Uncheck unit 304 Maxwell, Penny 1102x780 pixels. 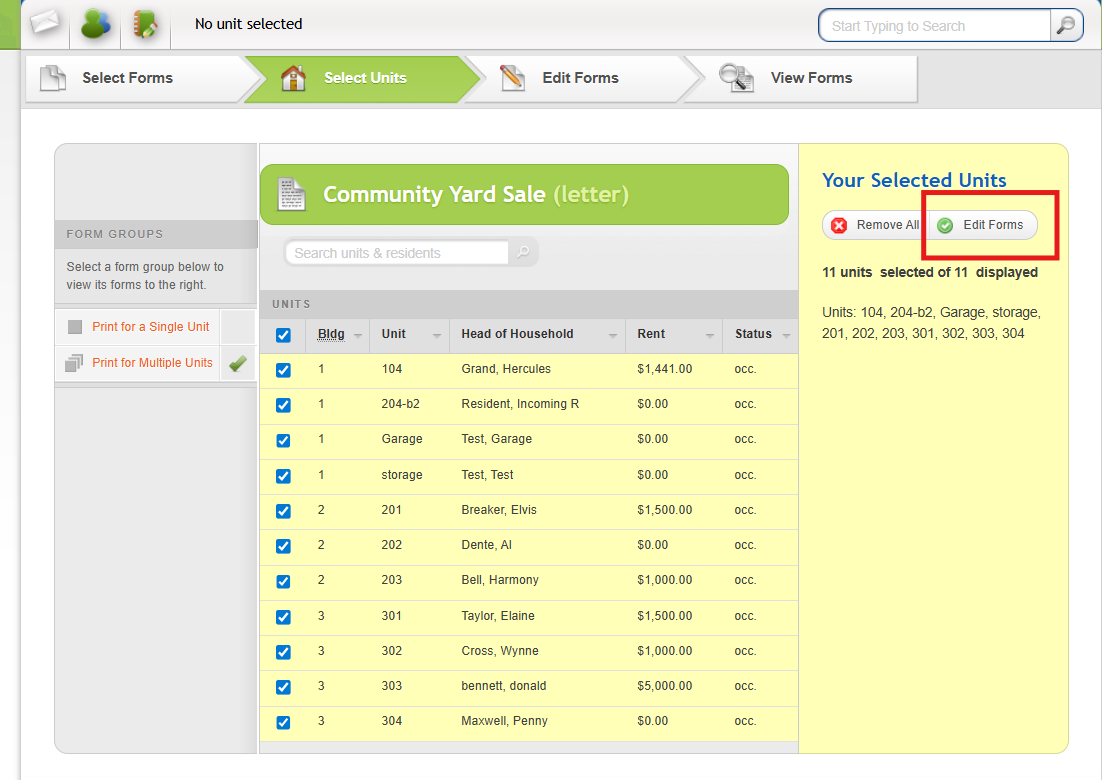pyautogui.click(x=283, y=722)
